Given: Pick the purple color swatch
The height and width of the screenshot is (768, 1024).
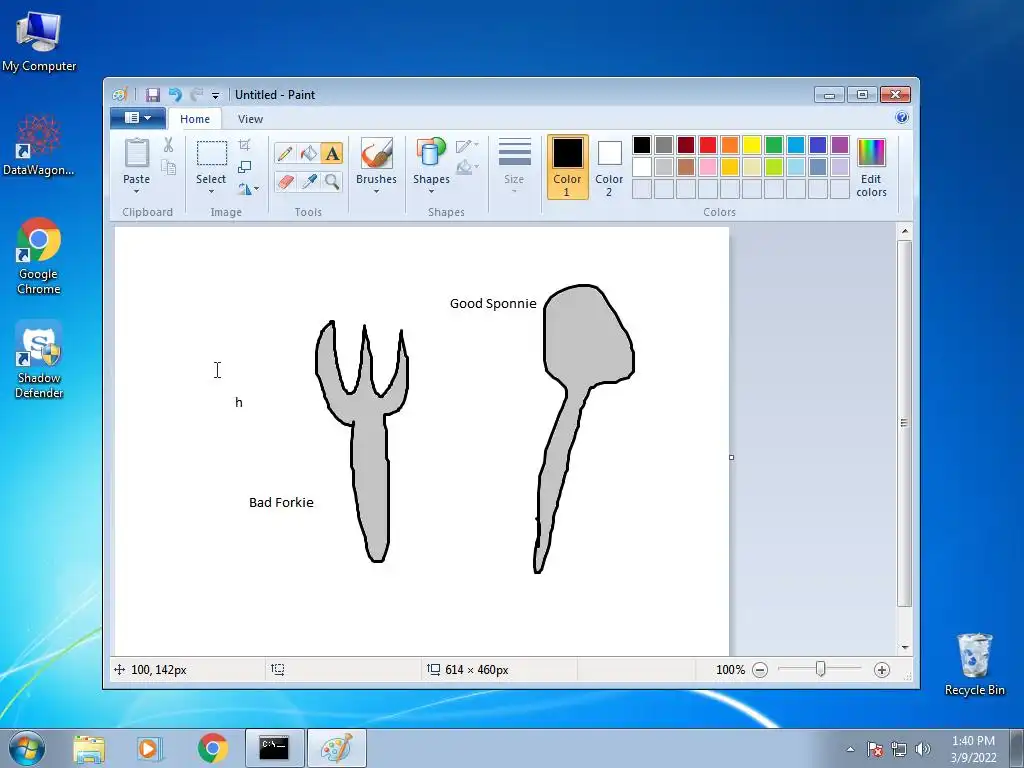Looking at the screenshot, I should (x=840, y=145).
